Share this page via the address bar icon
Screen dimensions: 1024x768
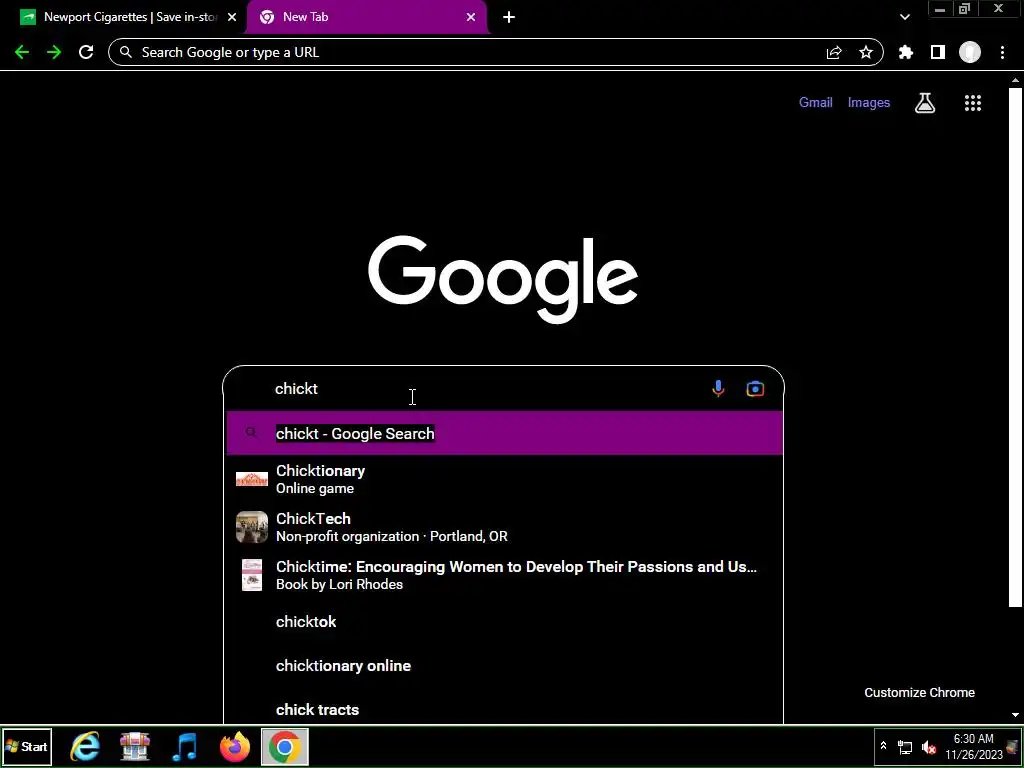click(x=834, y=53)
